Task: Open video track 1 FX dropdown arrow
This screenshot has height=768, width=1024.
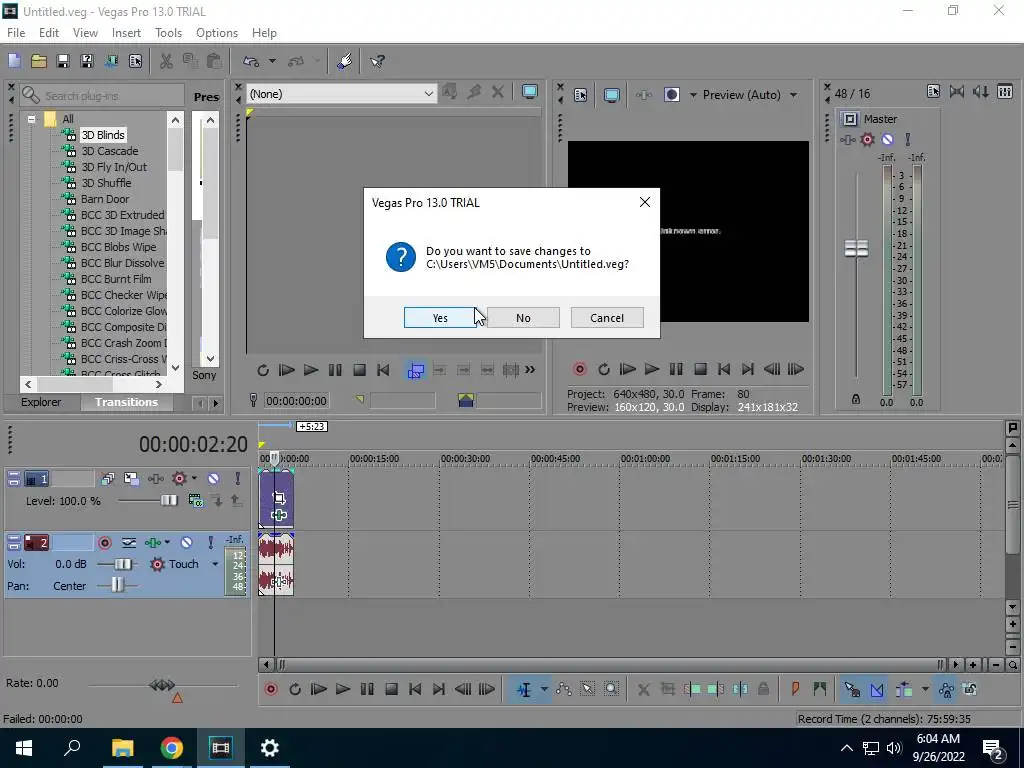Action: pos(195,479)
